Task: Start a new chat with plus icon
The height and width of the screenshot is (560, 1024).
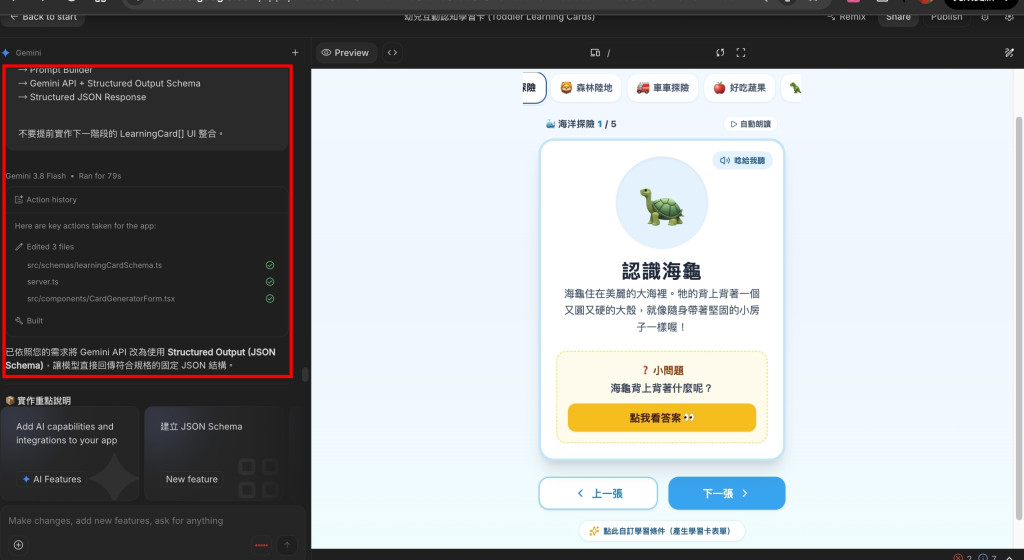Action: pyautogui.click(x=295, y=53)
